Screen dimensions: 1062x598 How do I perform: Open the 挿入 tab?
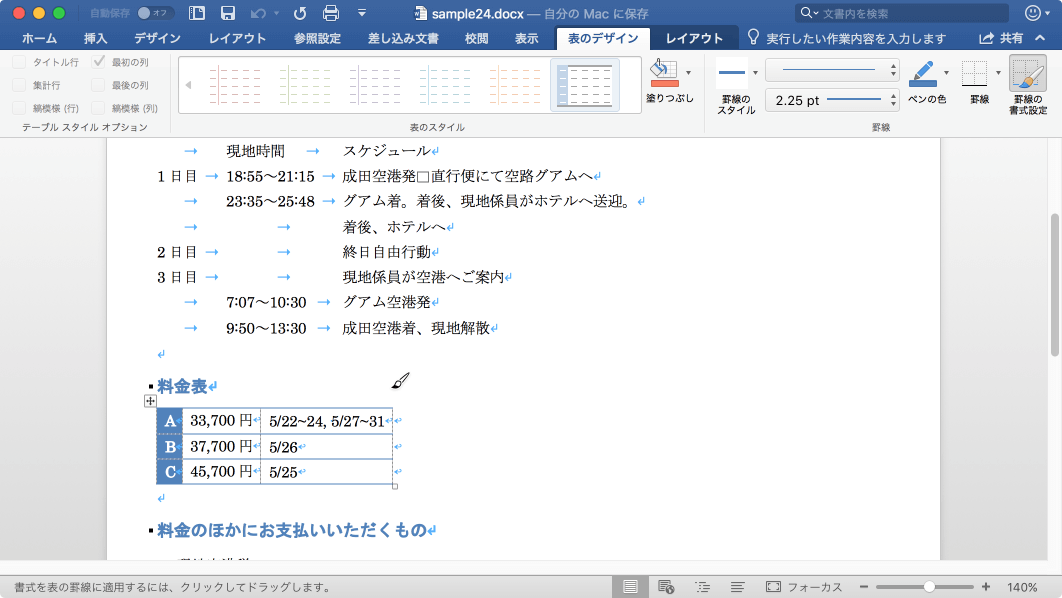coord(95,39)
